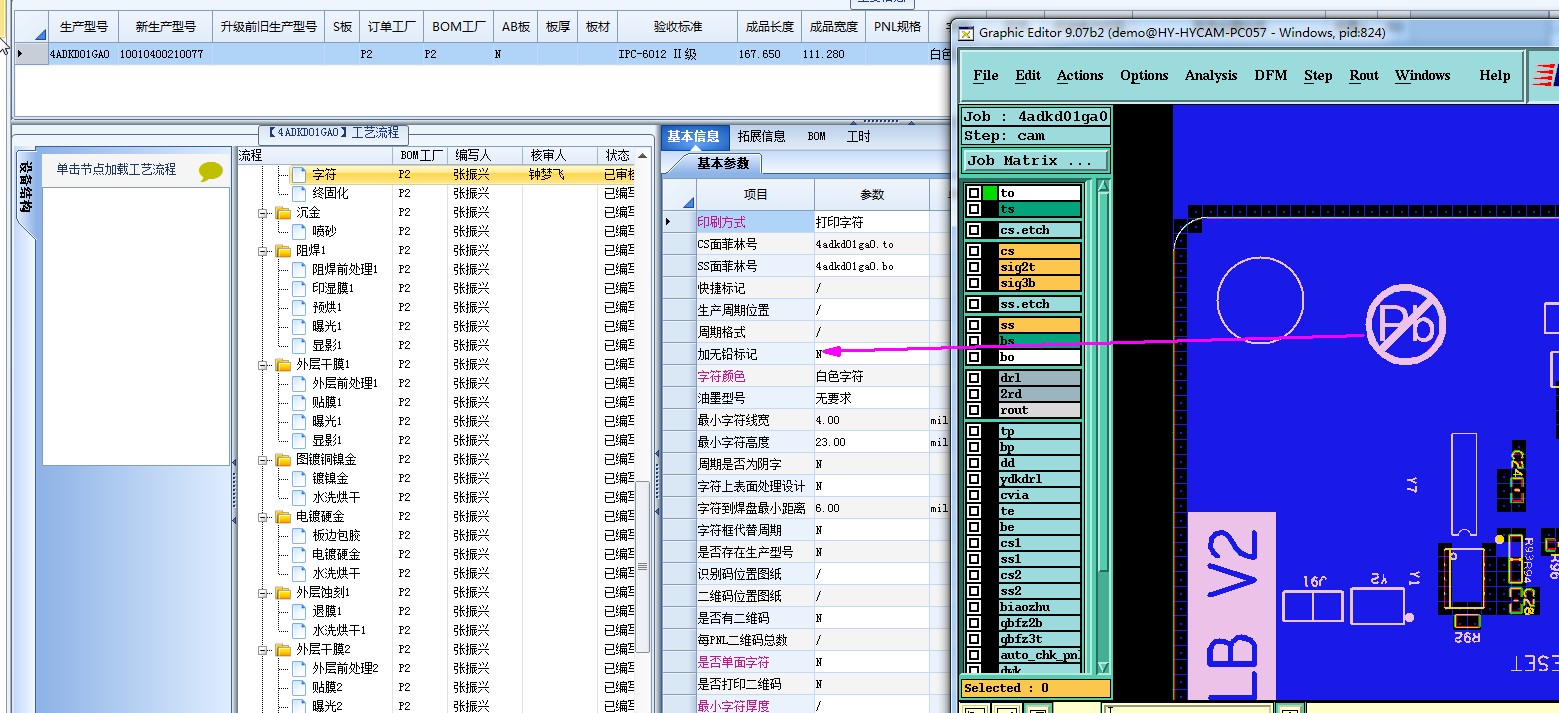The width and height of the screenshot is (1559, 713).
Task: Collapse the 阻焊1 tree node
Action: tap(263, 250)
